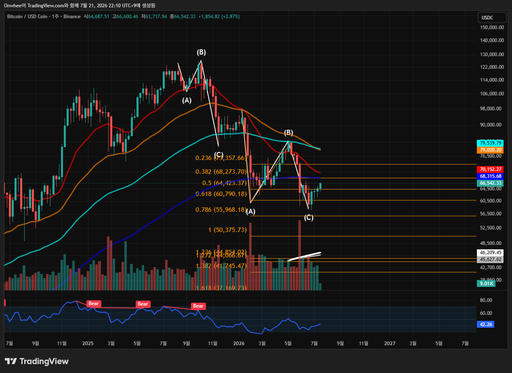Select the Bitcoin / USD Coin symbol title
Viewport: 512px width, 373px height.
coord(44,16)
